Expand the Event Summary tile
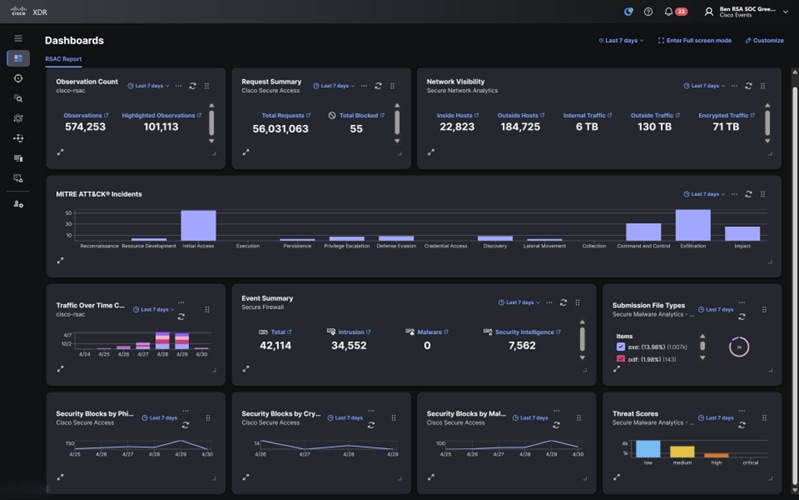Screen dimensions: 799x500 (246, 369)
